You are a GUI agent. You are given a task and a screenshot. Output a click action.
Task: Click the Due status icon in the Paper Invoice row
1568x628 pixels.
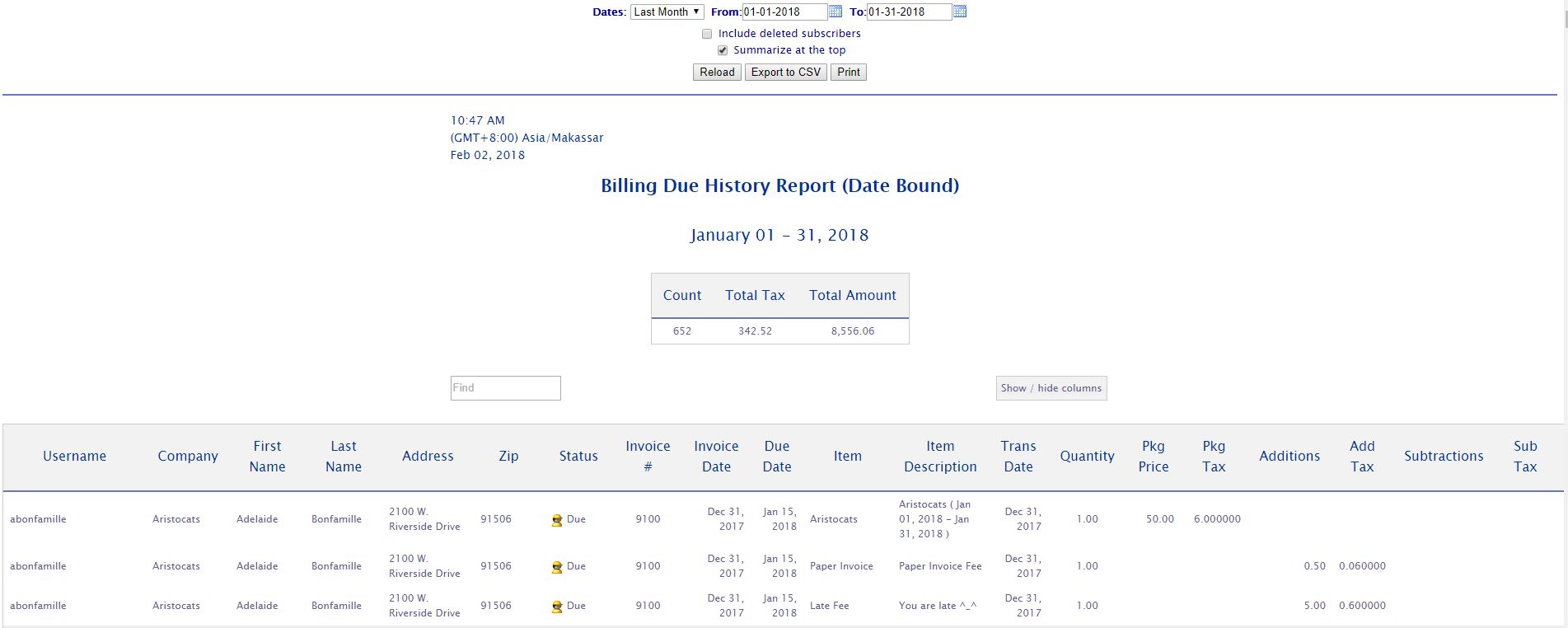(557, 567)
